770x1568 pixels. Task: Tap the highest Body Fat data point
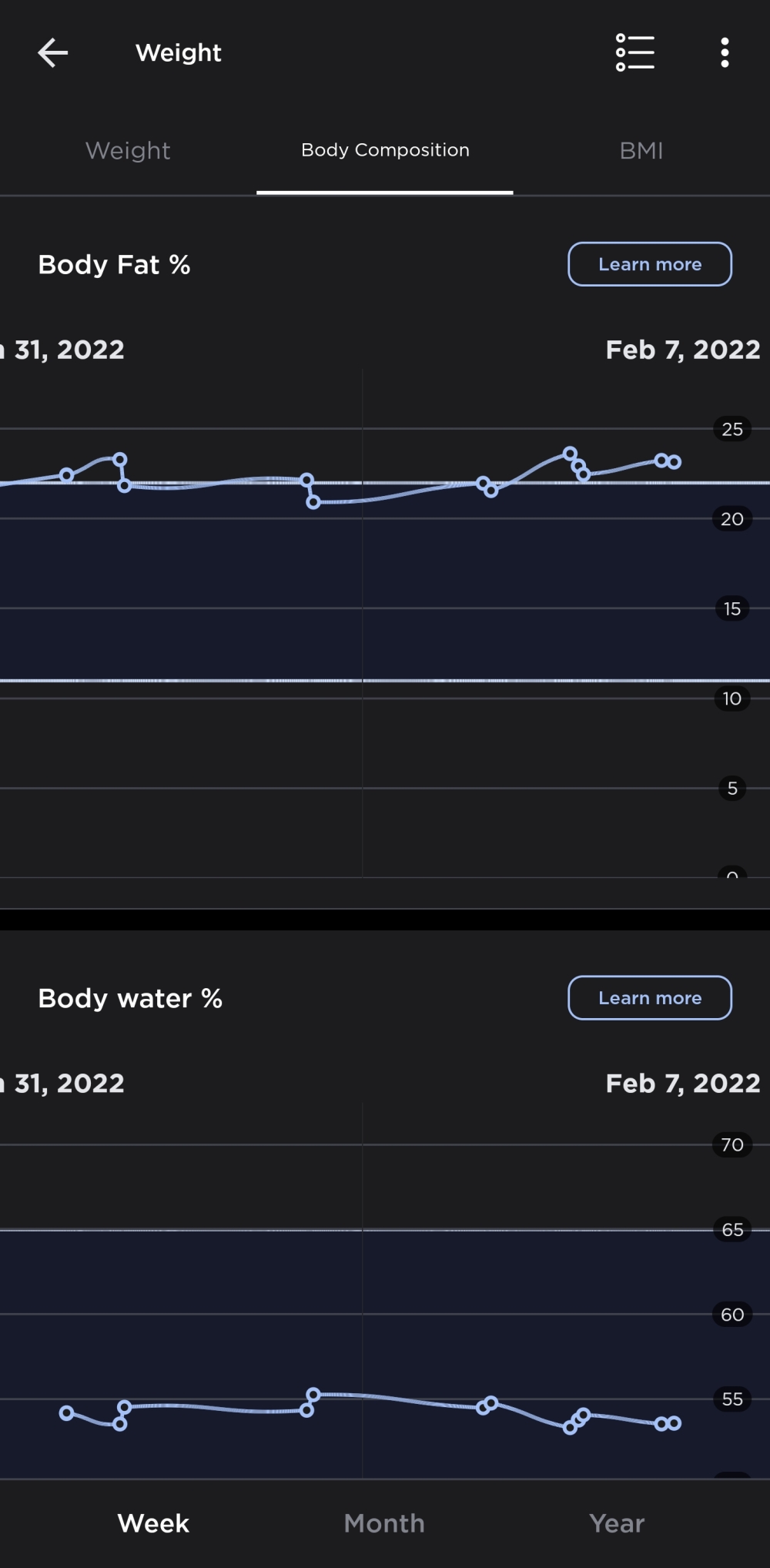coord(570,453)
